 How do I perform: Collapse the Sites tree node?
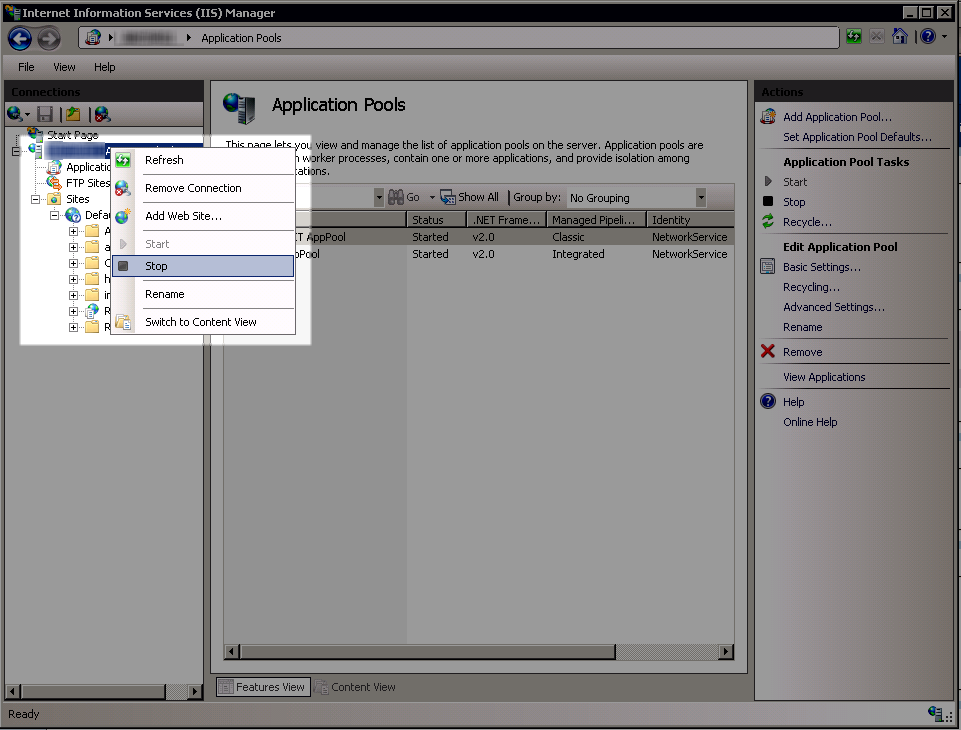pyautogui.click(x=36, y=199)
